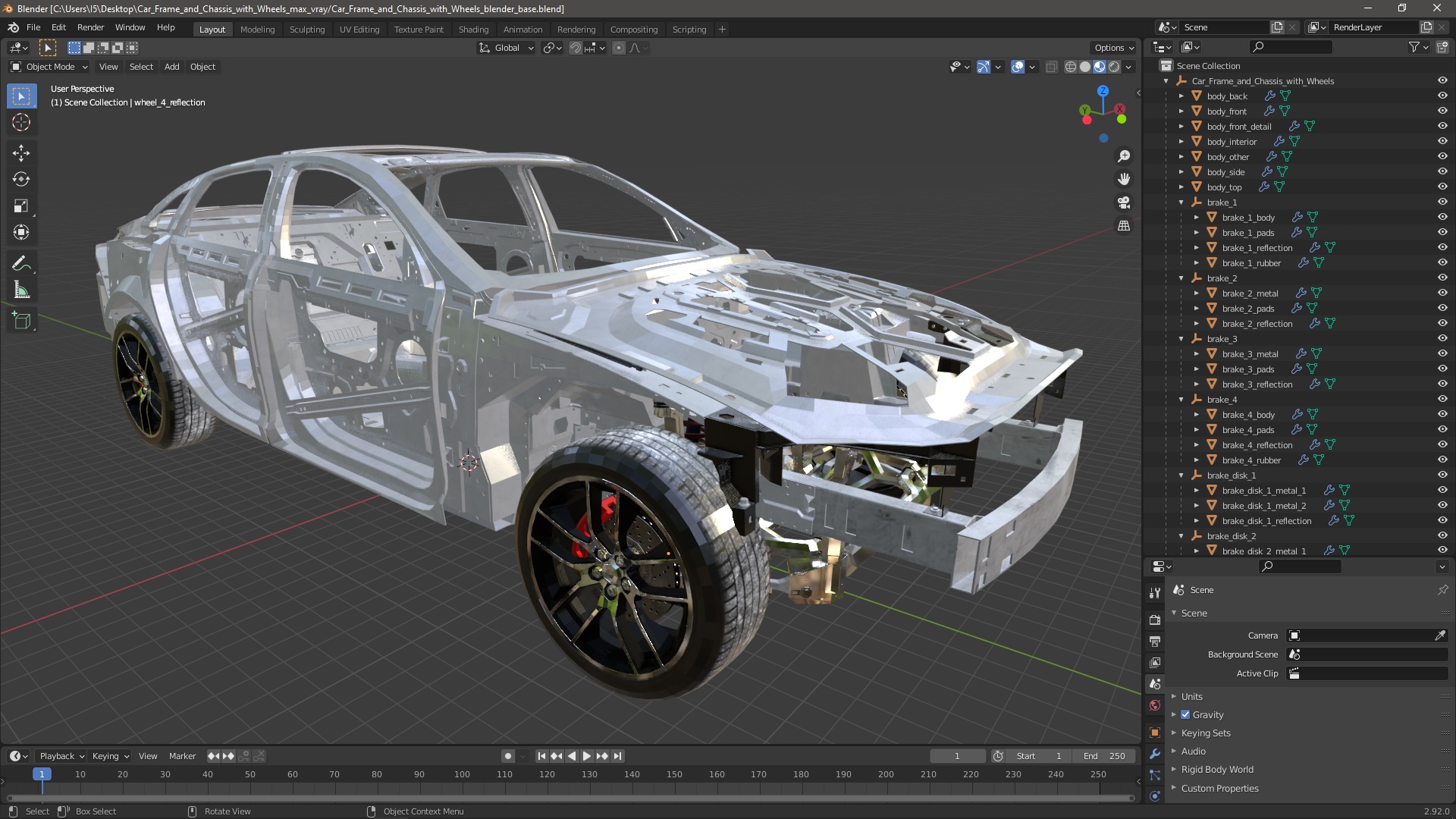Viewport: 1456px width, 819px height.
Task: Open the Object Mode dropdown
Action: click(x=49, y=67)
